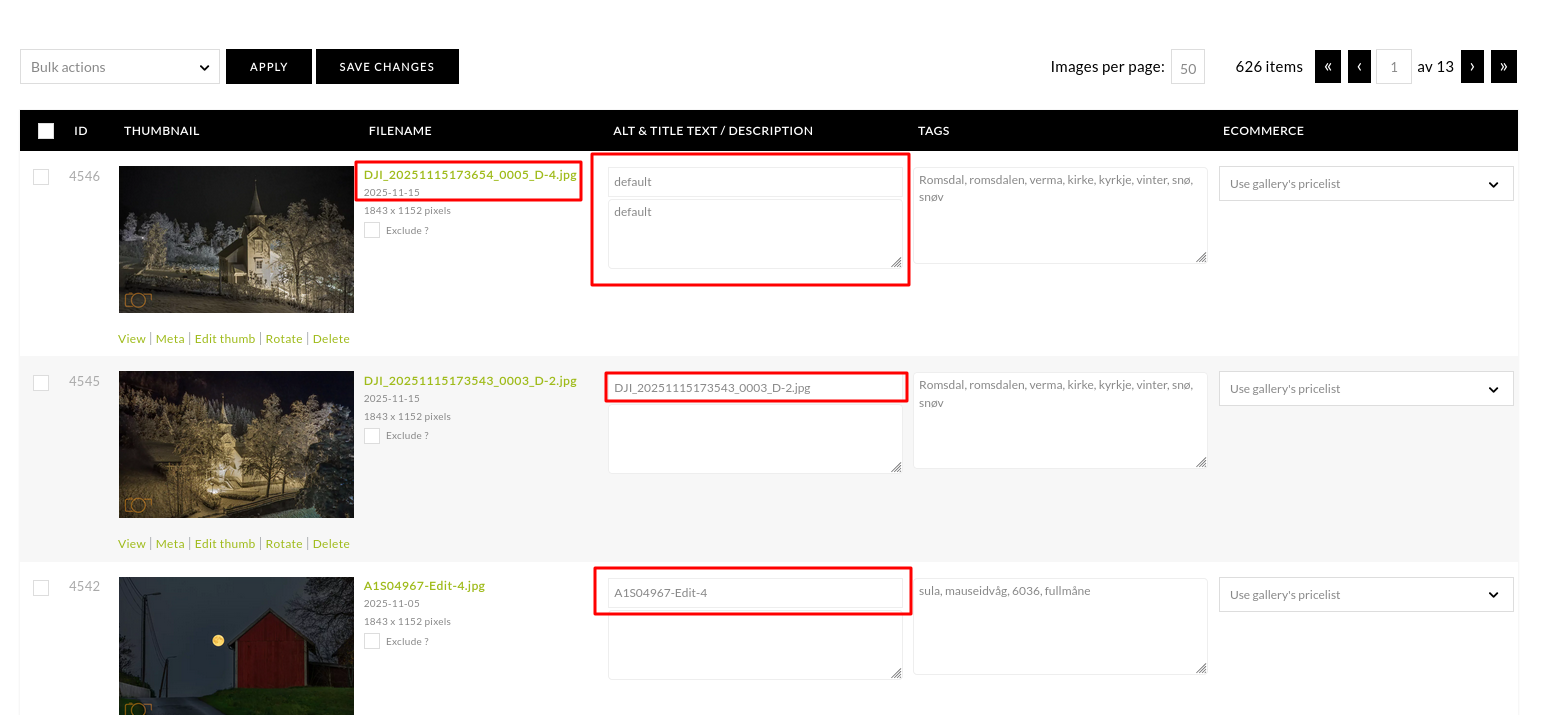This screenshot has height=715, width=1556.
Task: Click the Tags column header
Action: click(933, 131)
